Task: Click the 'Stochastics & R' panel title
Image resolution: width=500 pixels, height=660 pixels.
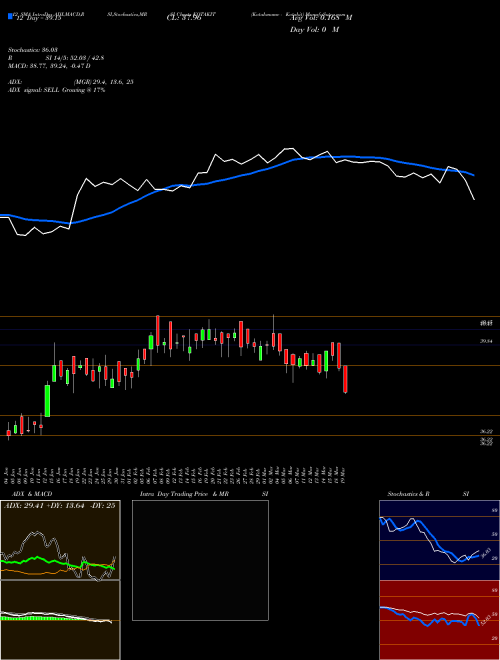Action: 409,494
